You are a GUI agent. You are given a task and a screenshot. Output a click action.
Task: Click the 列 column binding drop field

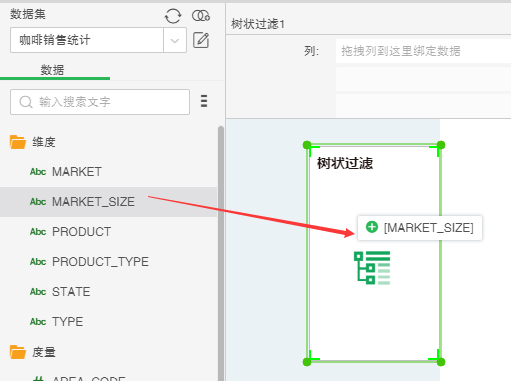(423, 51)
